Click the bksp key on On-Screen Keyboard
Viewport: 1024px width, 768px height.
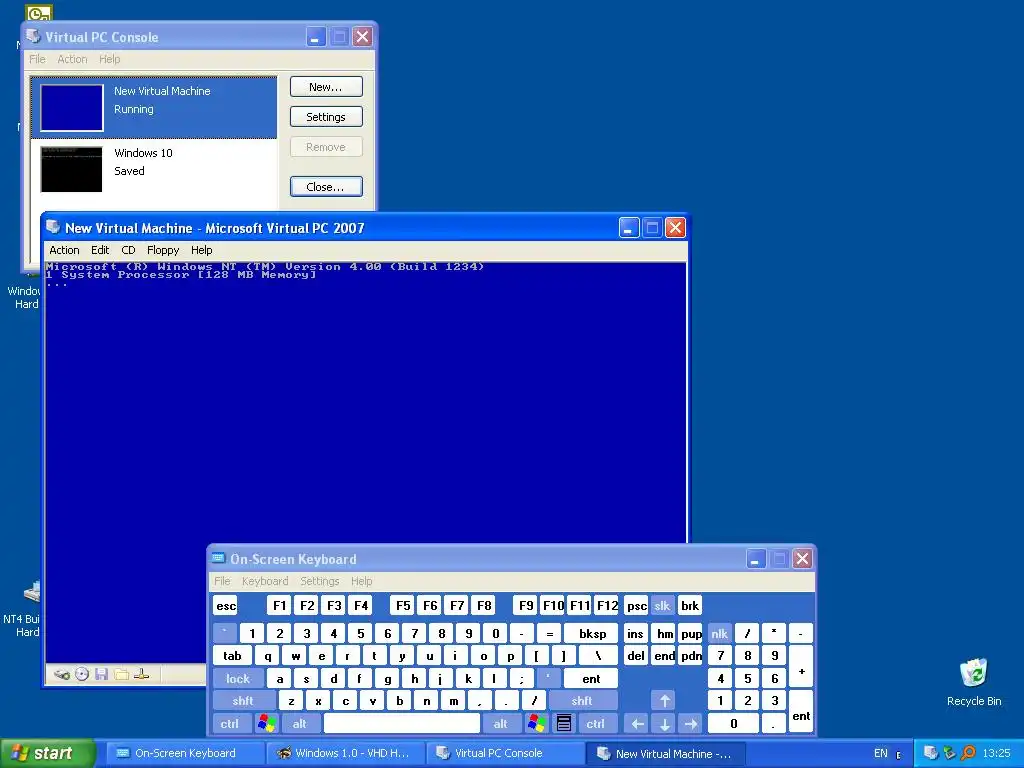point(592,633)
